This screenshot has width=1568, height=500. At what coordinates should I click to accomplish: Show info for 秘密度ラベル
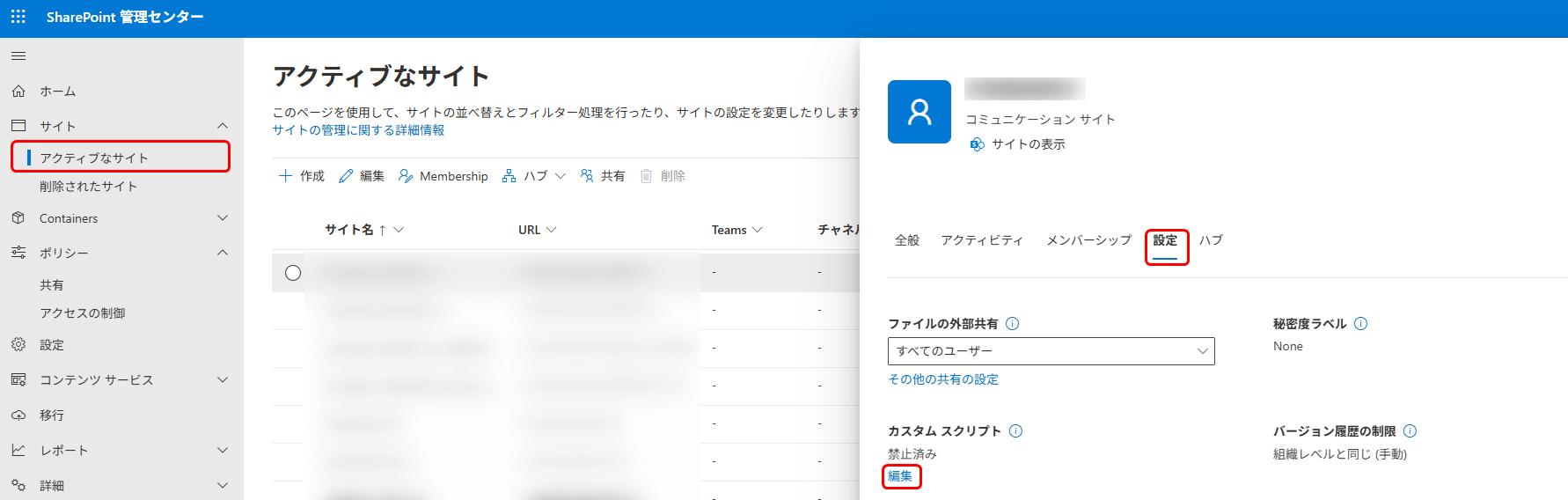(x=1360, y=323)
